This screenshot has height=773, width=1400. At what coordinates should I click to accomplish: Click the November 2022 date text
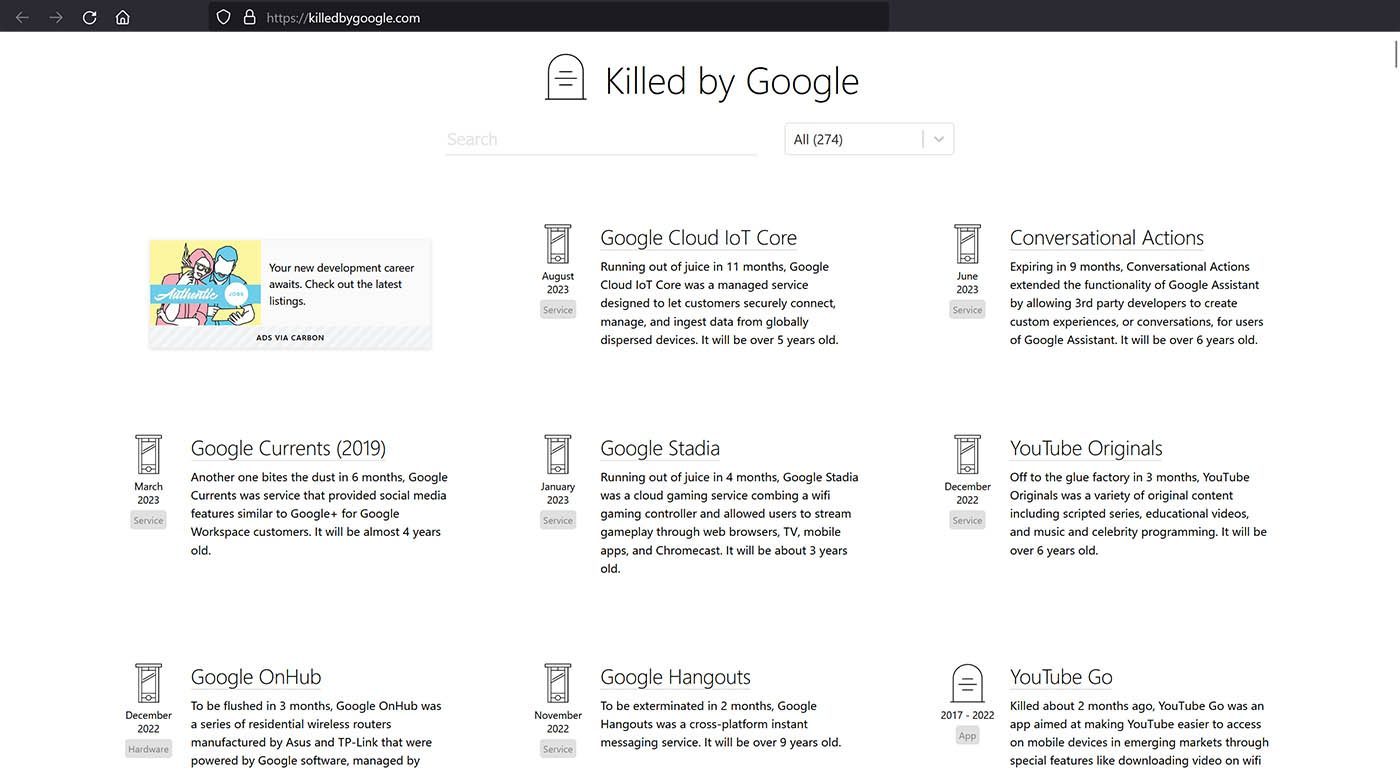(558, 722)
